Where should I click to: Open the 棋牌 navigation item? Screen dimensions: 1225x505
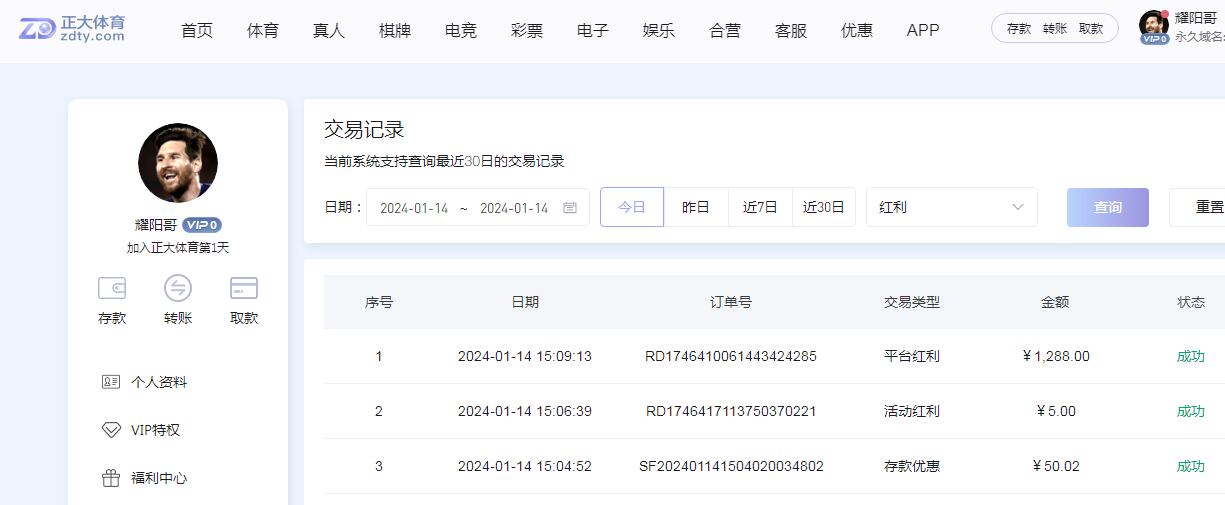(x=395, y=30)
